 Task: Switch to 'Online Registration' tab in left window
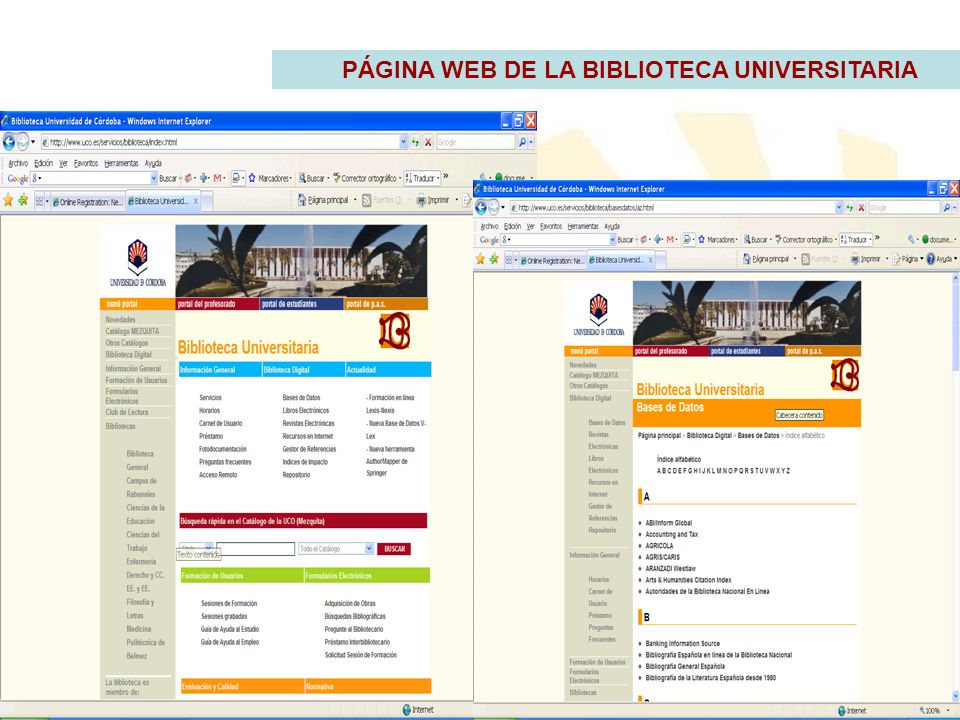(88, 201)
